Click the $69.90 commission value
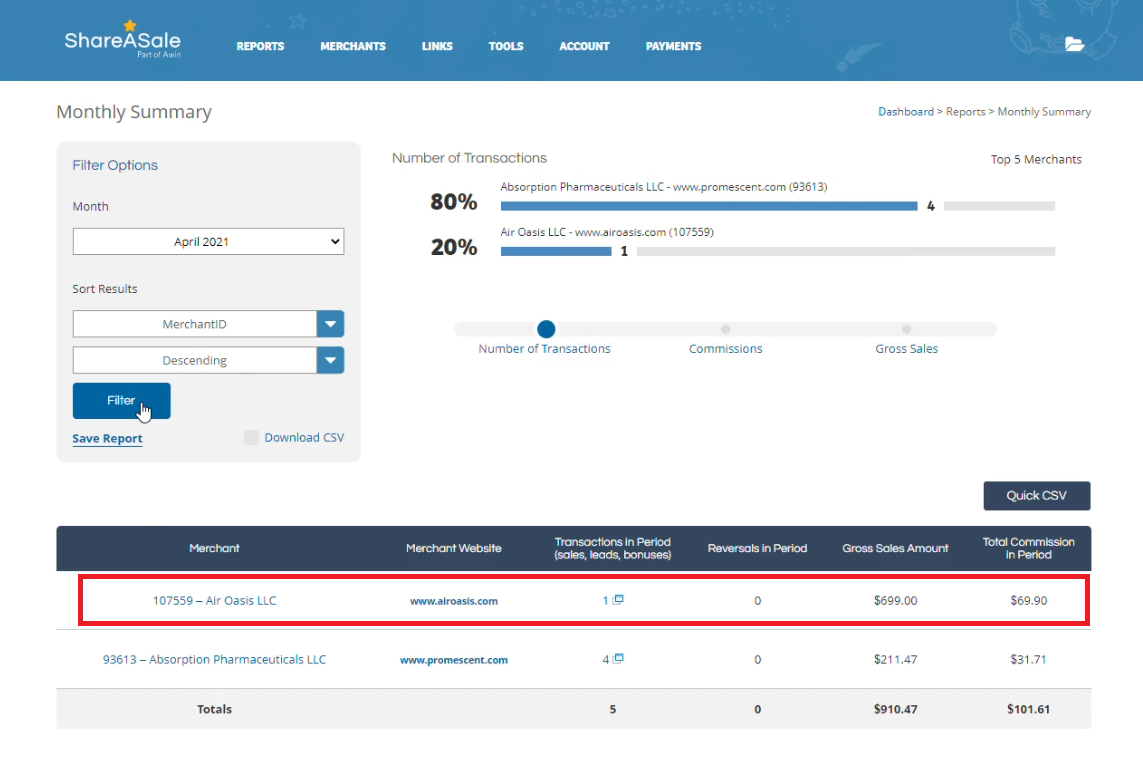1143x763 pixels. [1029, 600]
